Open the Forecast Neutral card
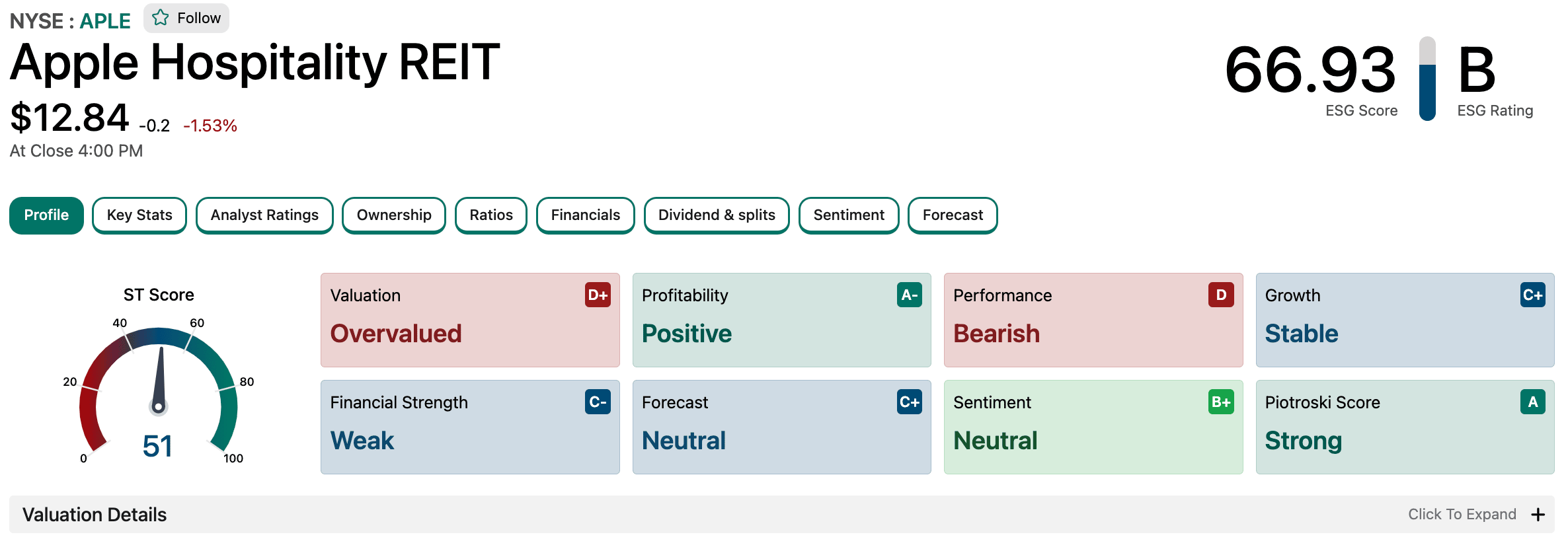Image resolution: width=1568 pixels, height=551 pixels. tap(781, 427)
